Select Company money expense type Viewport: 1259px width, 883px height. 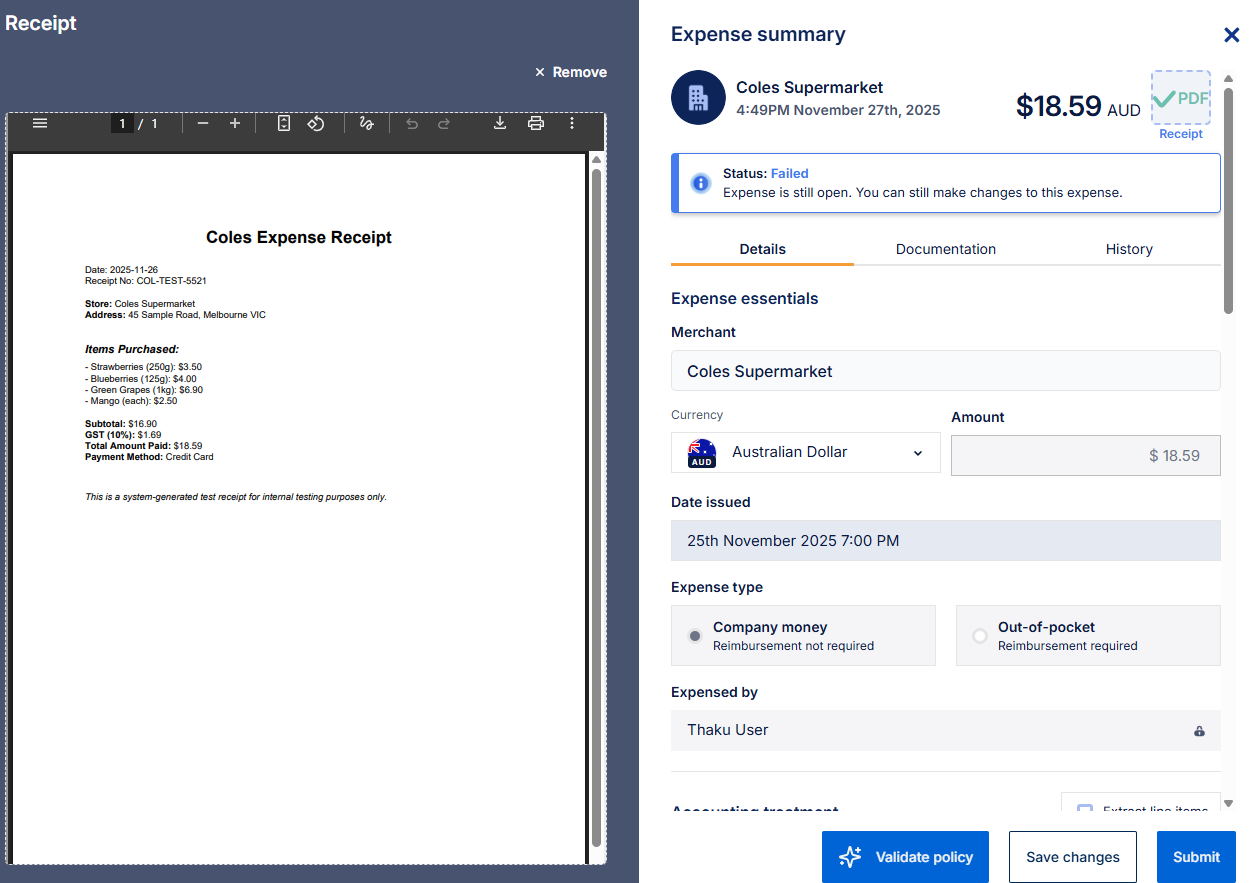(696, 636)
